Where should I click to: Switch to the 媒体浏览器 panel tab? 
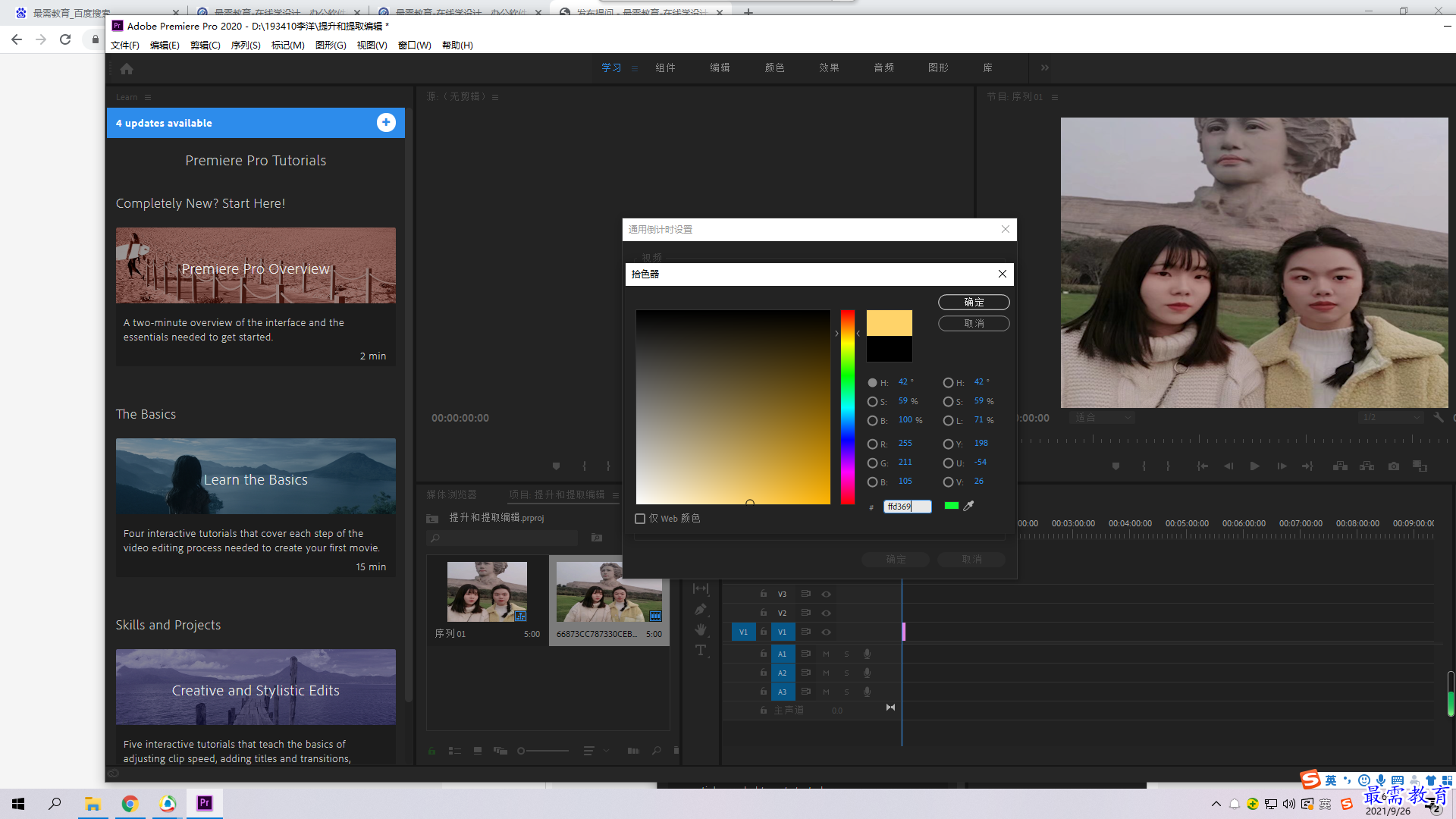pos(452,494)
